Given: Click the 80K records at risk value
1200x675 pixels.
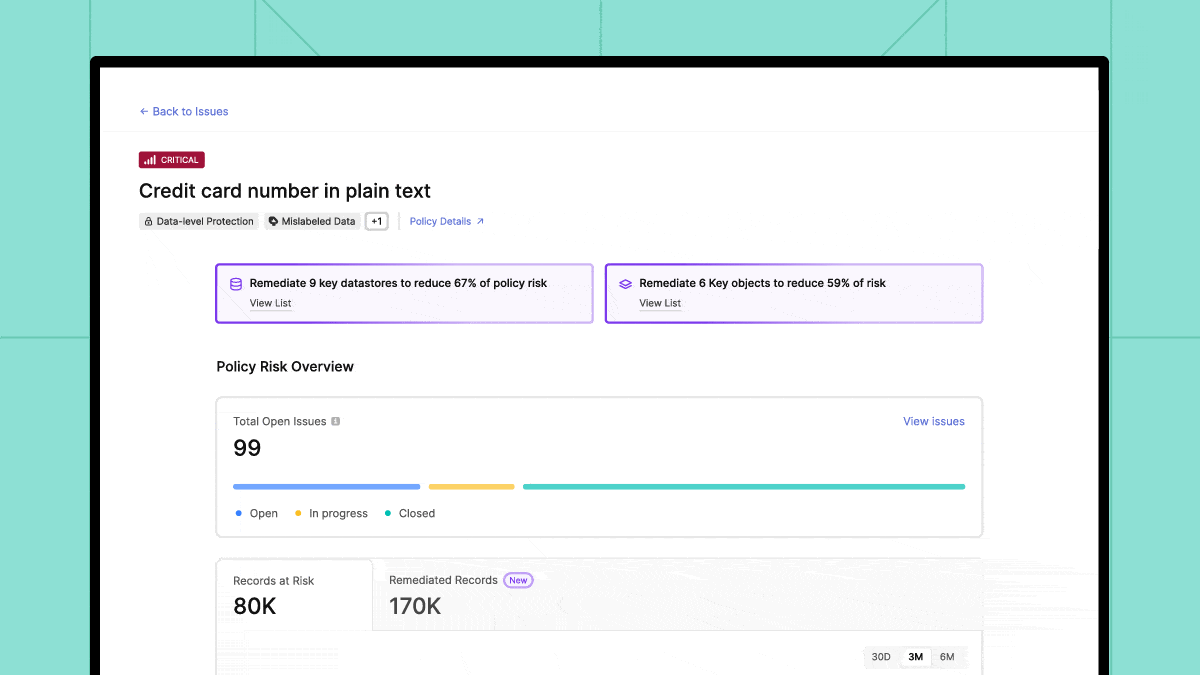Looking at the screenshot, I should point(255,606).
